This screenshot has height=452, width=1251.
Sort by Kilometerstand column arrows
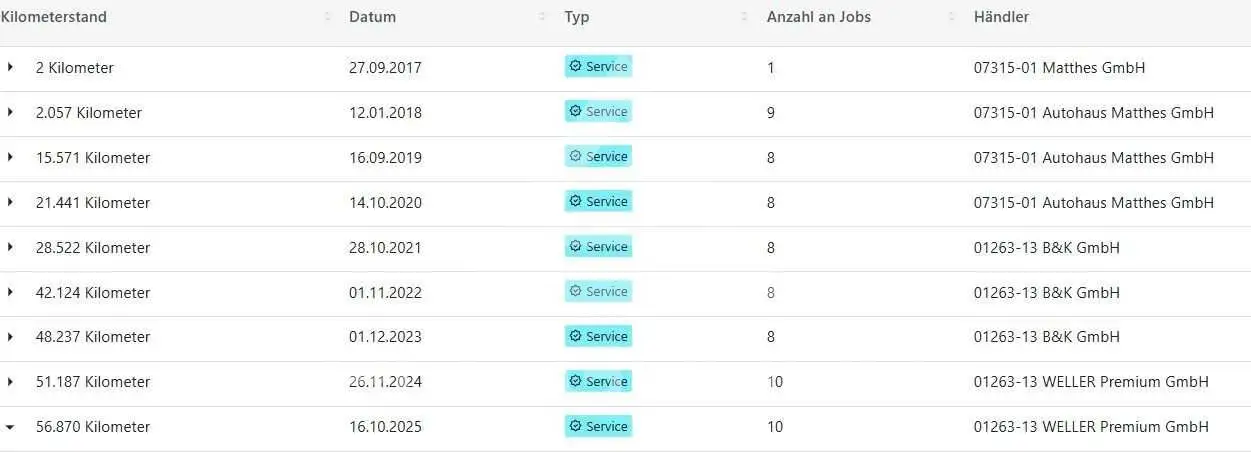(x=328, y=17)
